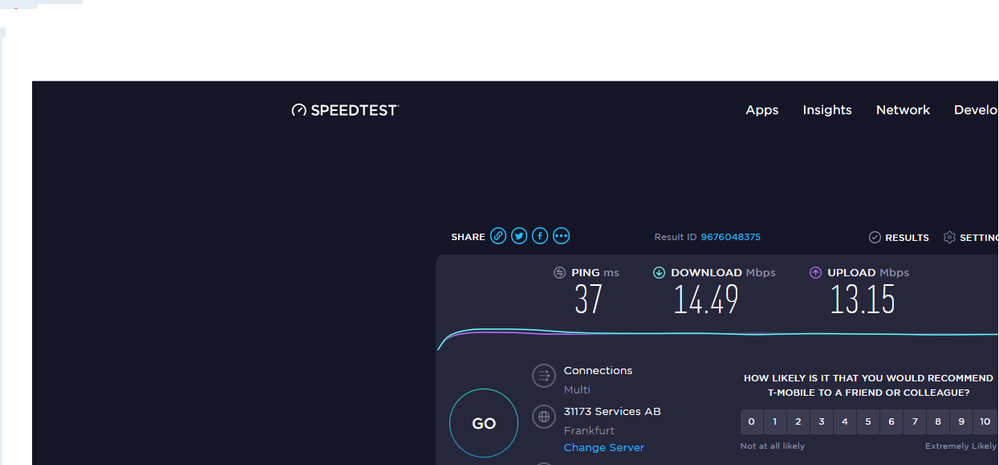Rate recommendation 9
This screenshot has height=465, width=999.
[x=961, y=422]
